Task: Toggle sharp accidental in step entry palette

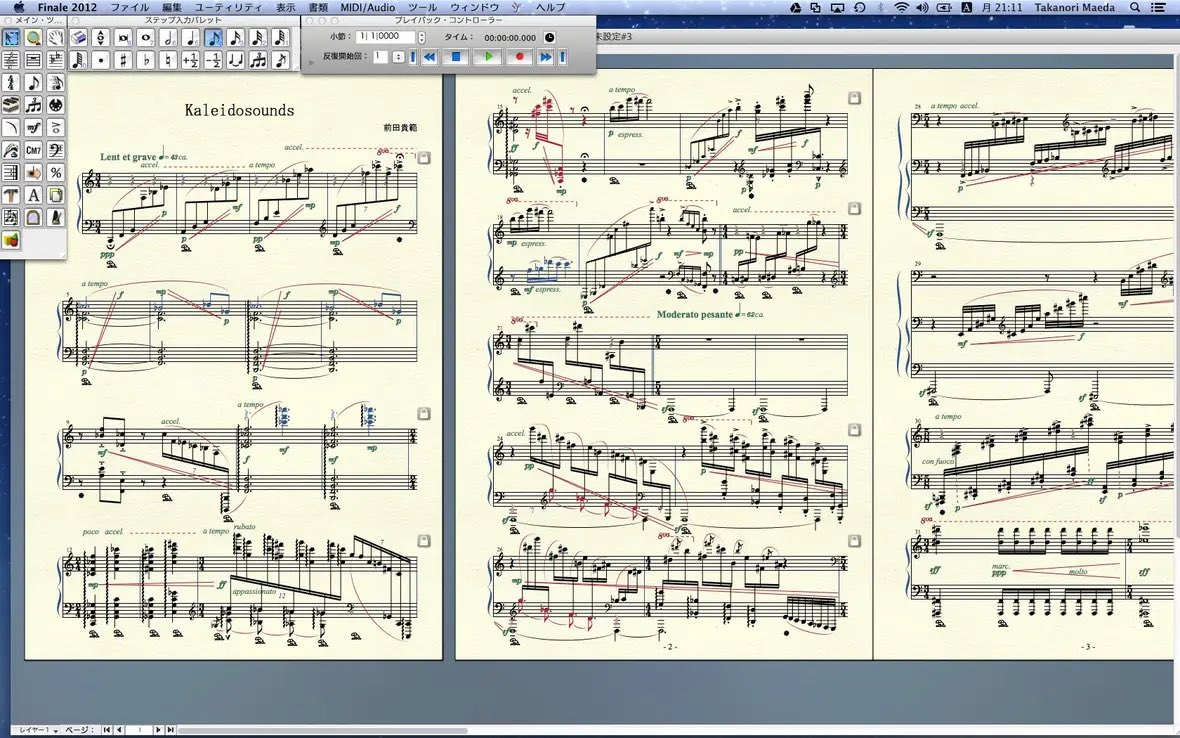Action: [x=123, y=60]
